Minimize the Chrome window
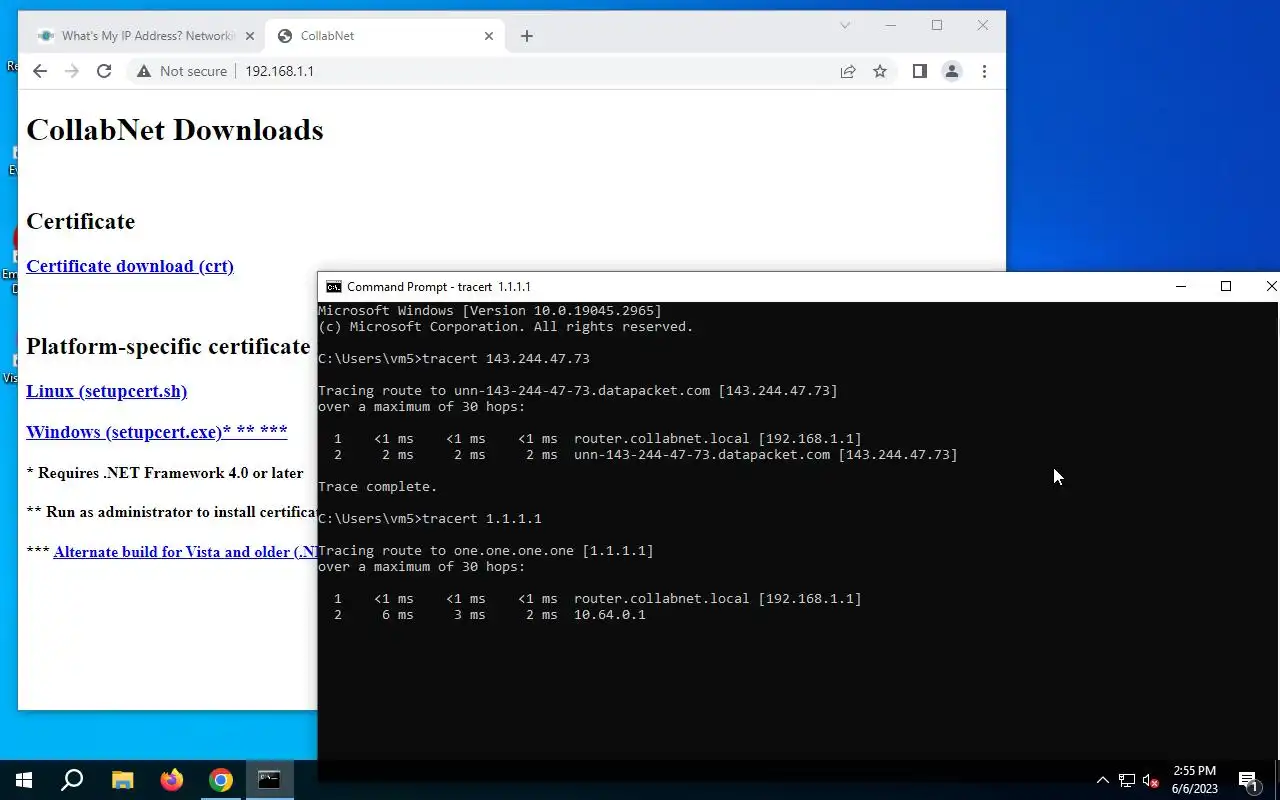The width and height of the screenshot is (1280, 800). 891,25
